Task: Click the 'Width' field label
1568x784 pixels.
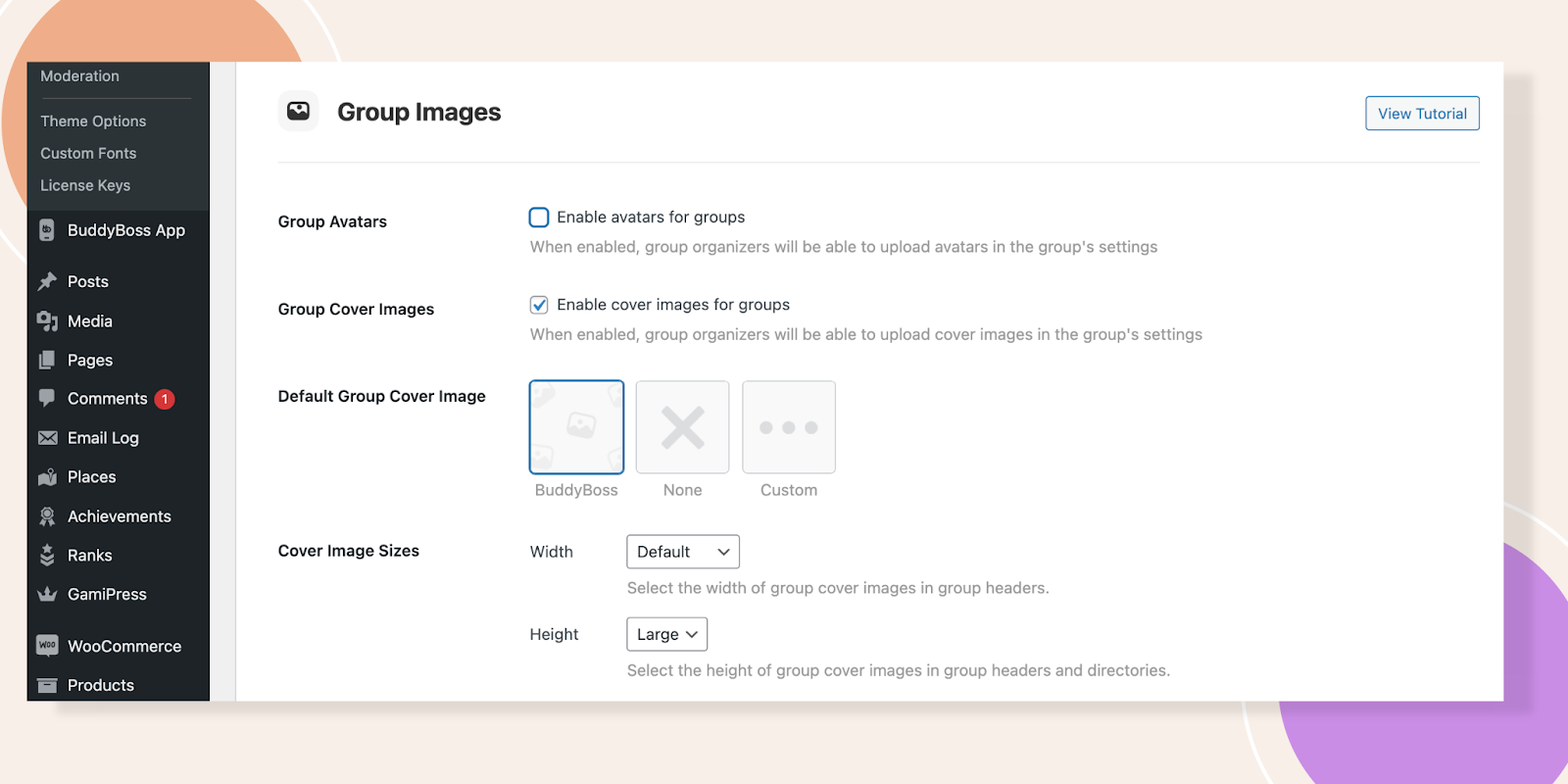Action: (x=552, y=552)
